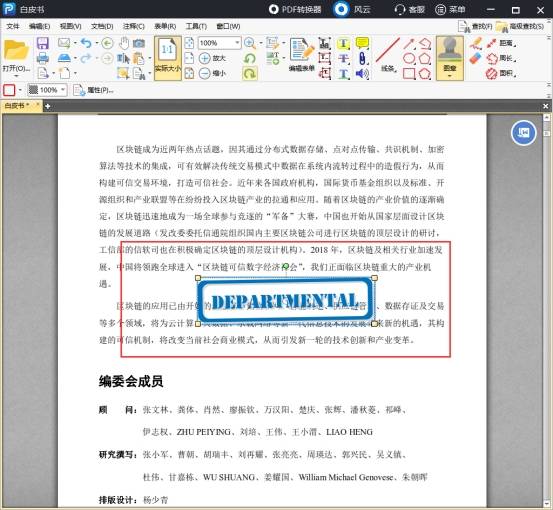Click the 高级查找(S) advanced search button

point(519,26)
